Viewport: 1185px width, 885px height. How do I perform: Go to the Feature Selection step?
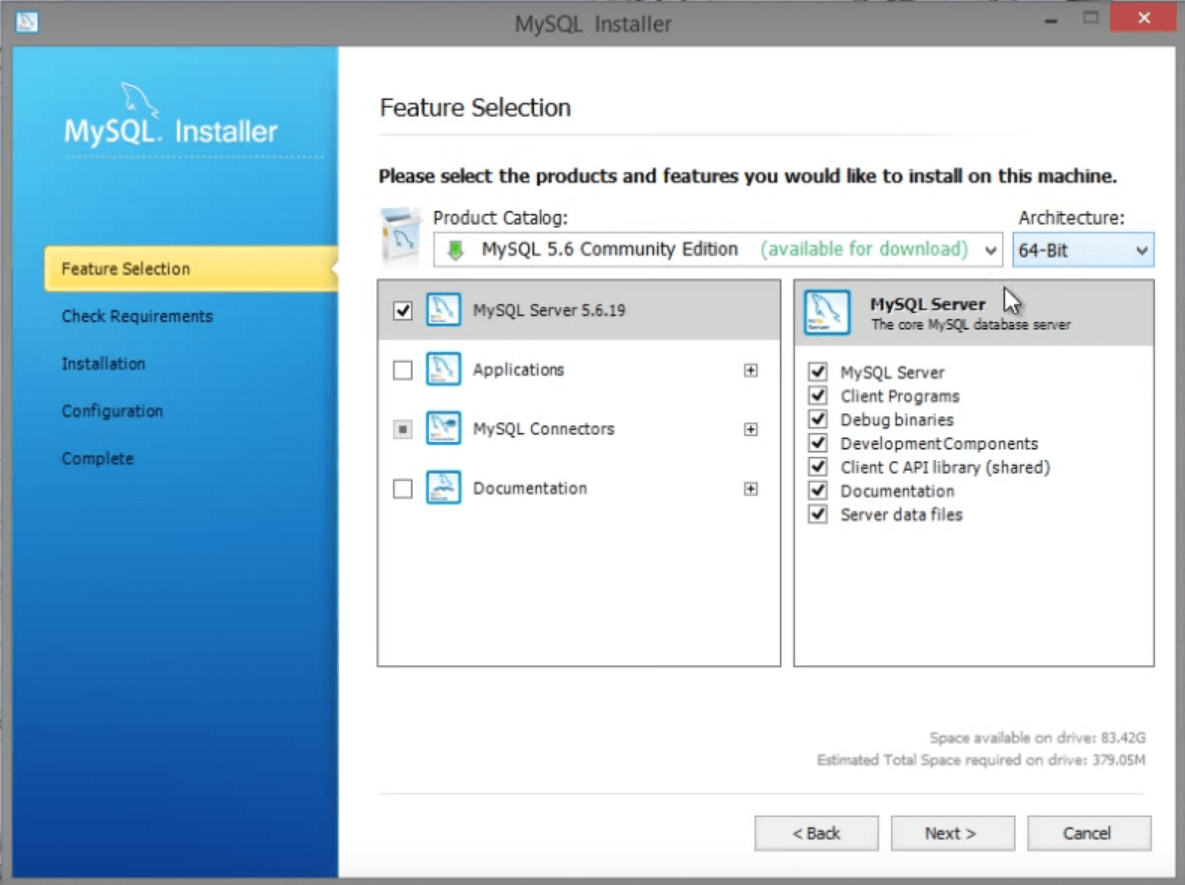(x=191, y=269)
